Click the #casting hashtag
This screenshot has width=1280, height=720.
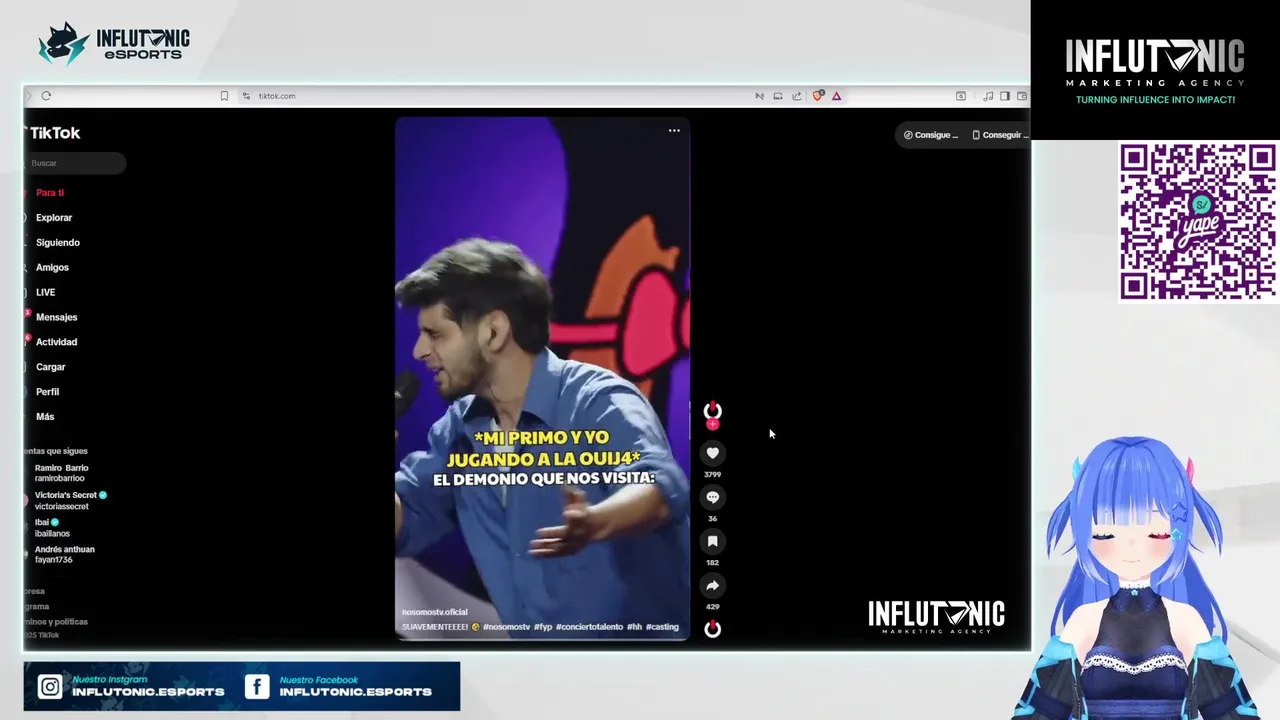point(662,627)
